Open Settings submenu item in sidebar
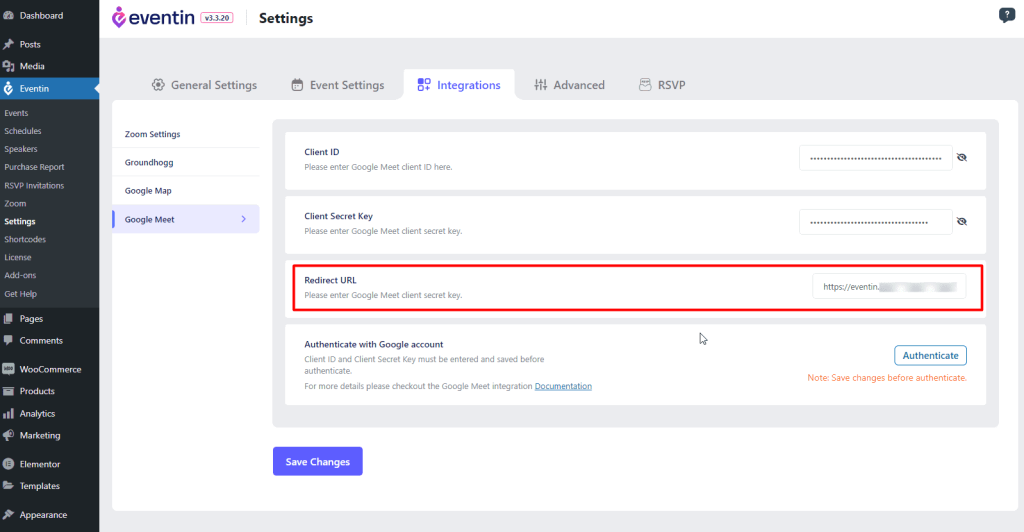The image size is (1024, 532). pyautogui.click(x=20, y=222)
